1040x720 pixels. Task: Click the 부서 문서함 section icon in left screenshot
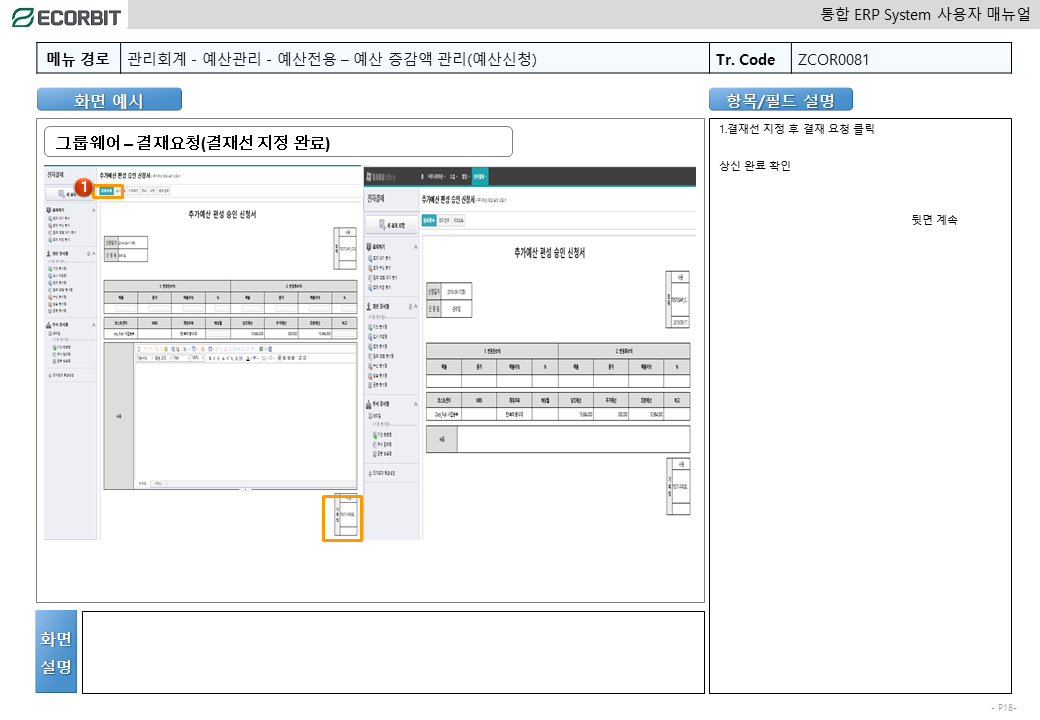pyautogui.click(x=50, y=325)
